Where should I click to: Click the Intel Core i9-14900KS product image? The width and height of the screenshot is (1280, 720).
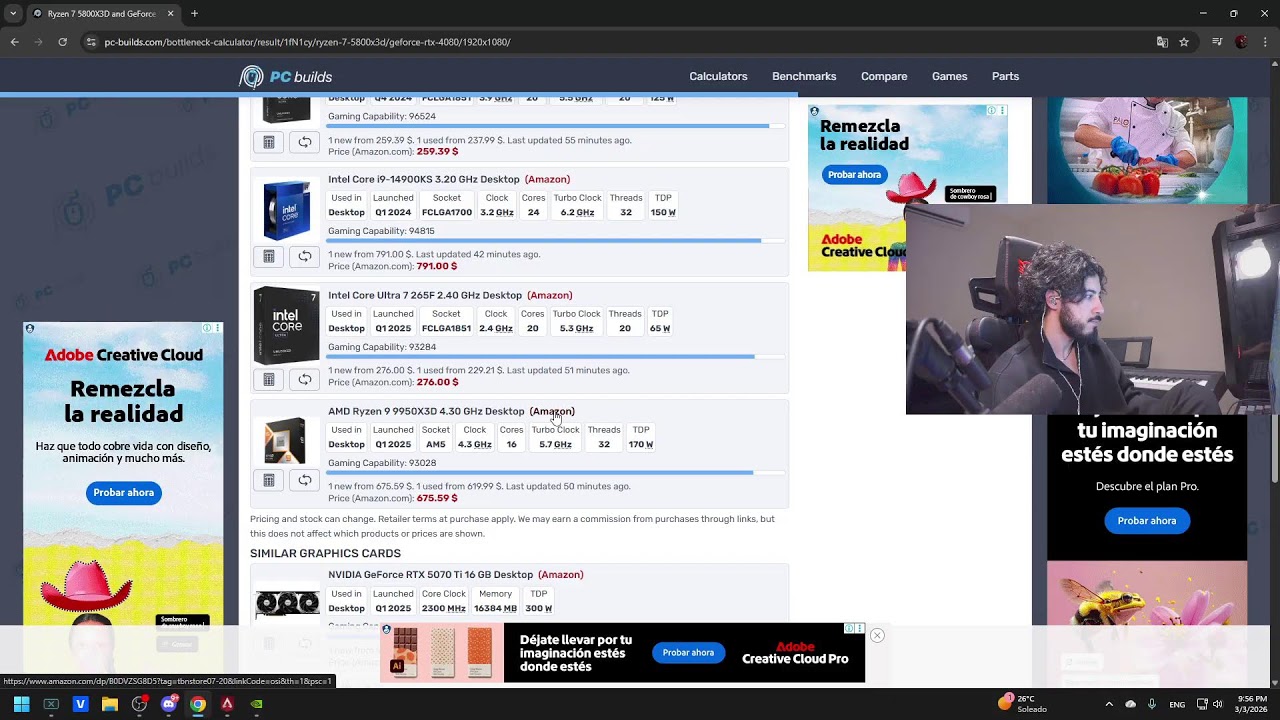coord(286,209)
